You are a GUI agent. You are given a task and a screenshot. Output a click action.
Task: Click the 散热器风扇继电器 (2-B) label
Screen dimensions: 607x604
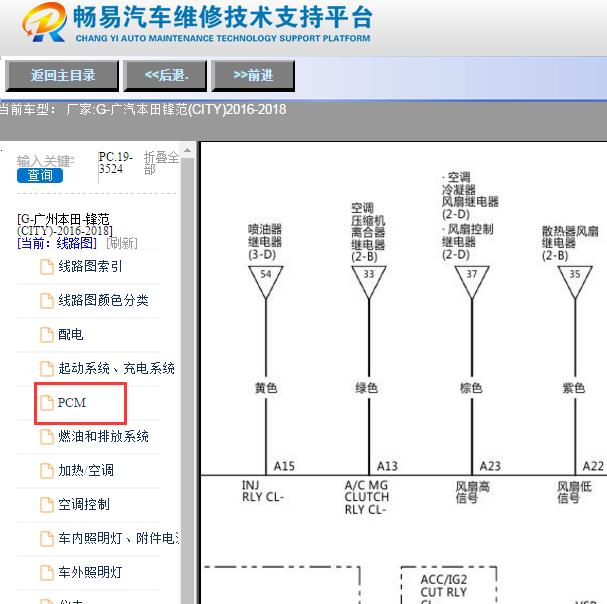click(570, 244)
